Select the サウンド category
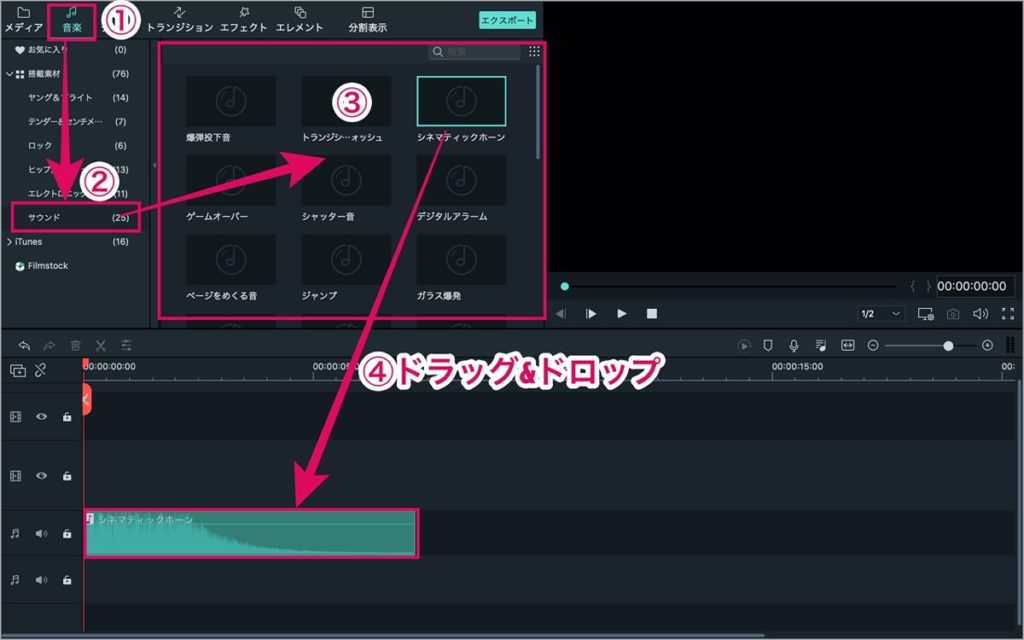 [x=75, y=217]
